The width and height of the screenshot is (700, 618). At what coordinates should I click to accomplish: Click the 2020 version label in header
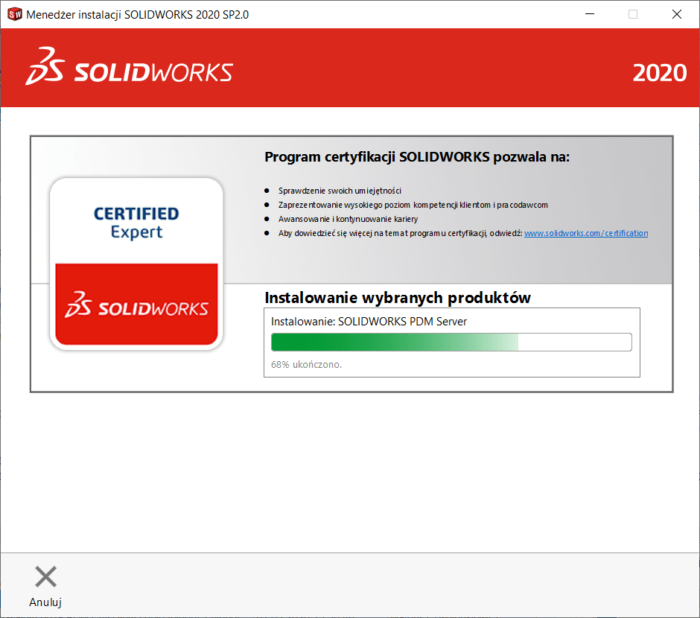pyautogui.click(x=659, y=73)
